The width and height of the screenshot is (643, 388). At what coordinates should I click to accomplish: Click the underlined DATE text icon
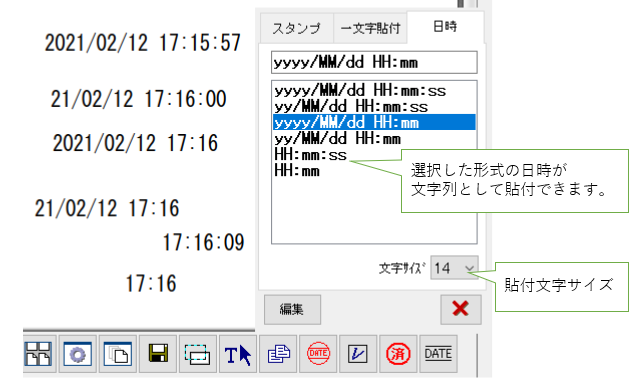click(438, 354)
